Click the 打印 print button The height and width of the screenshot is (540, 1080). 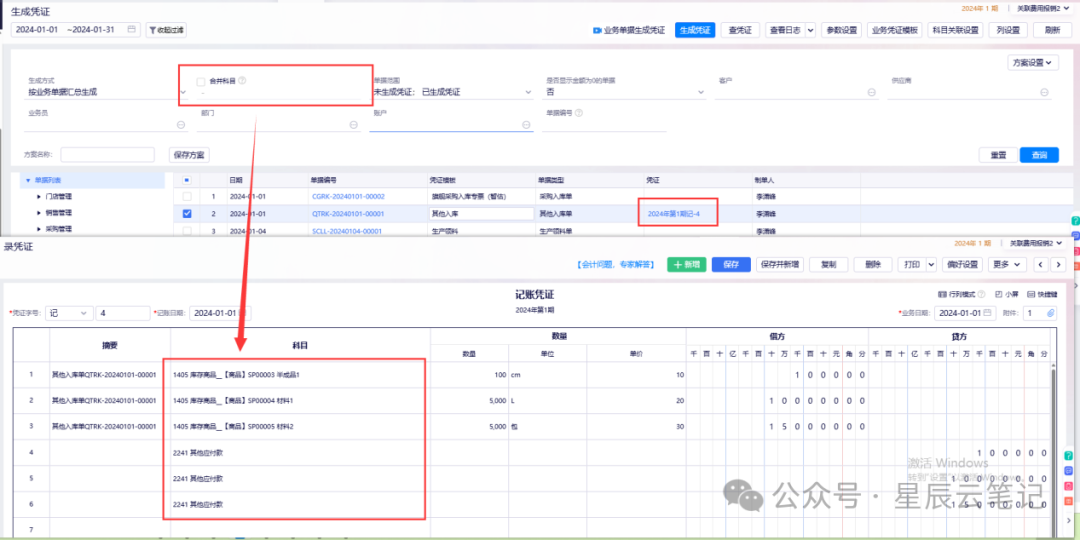pyautogui.click(x=911, y=264)
